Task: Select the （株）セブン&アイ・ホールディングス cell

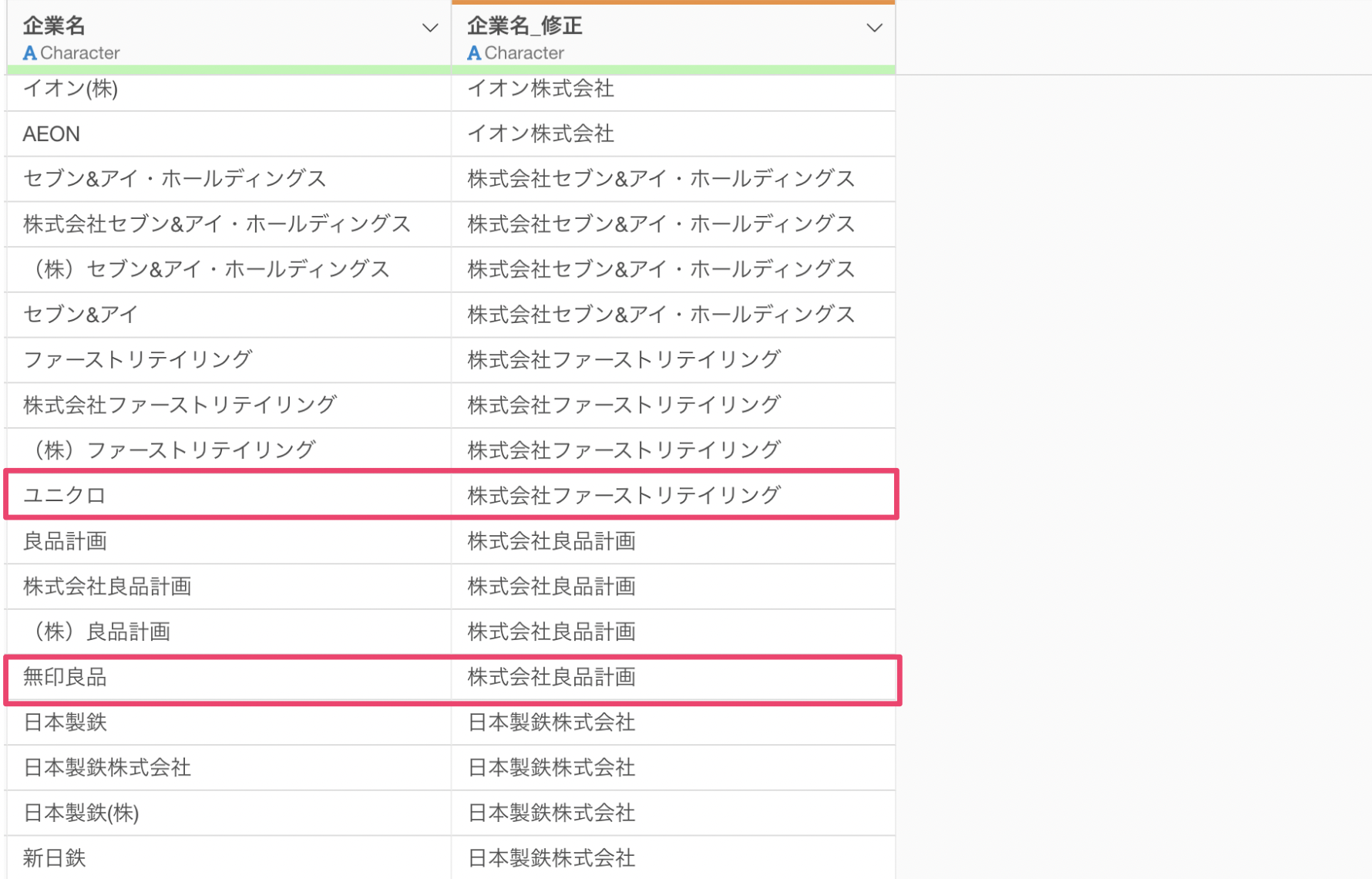Action: (207, 269)
